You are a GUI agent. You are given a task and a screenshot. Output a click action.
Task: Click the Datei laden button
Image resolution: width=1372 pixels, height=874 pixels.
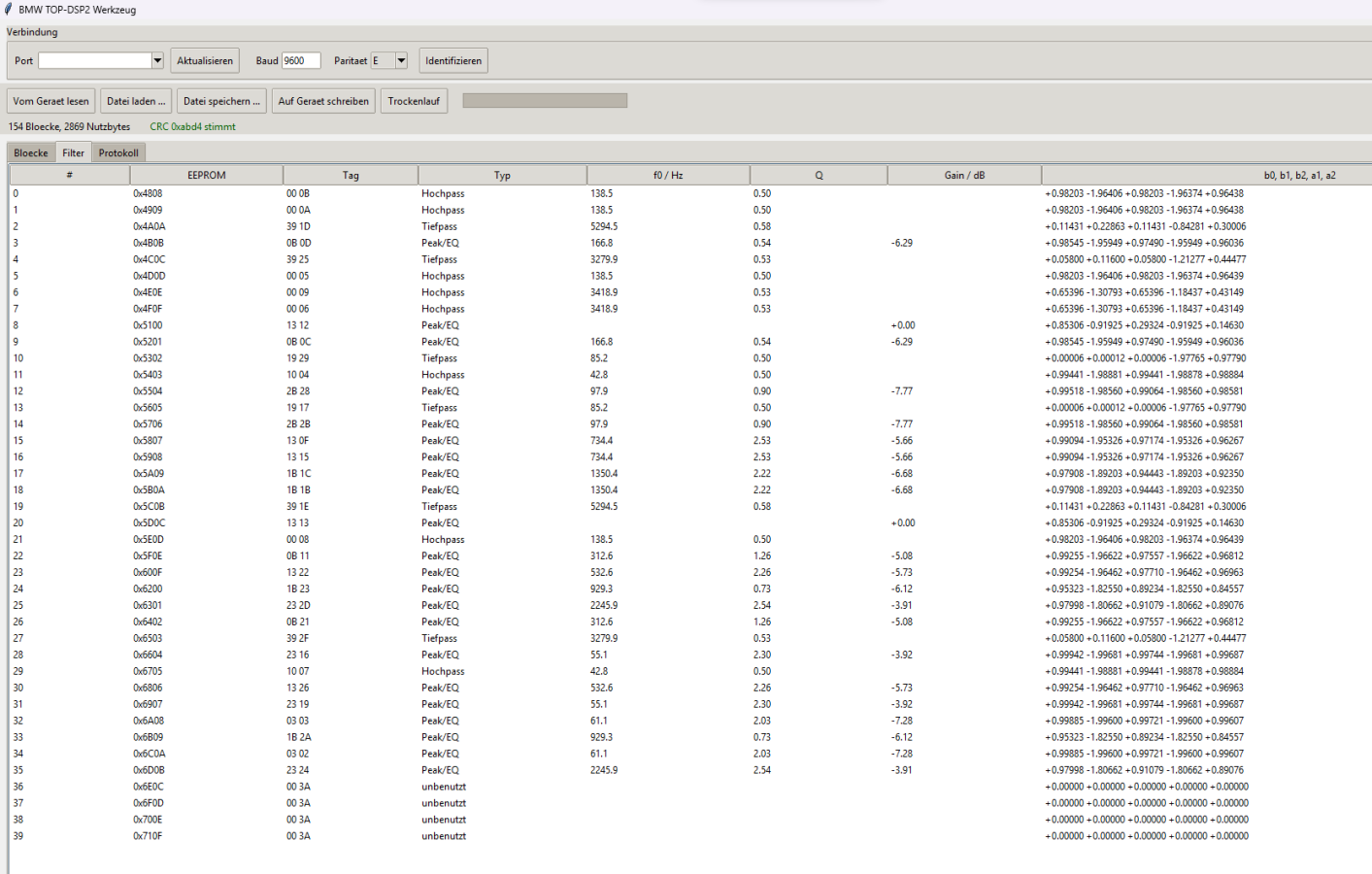click(136, 101)
